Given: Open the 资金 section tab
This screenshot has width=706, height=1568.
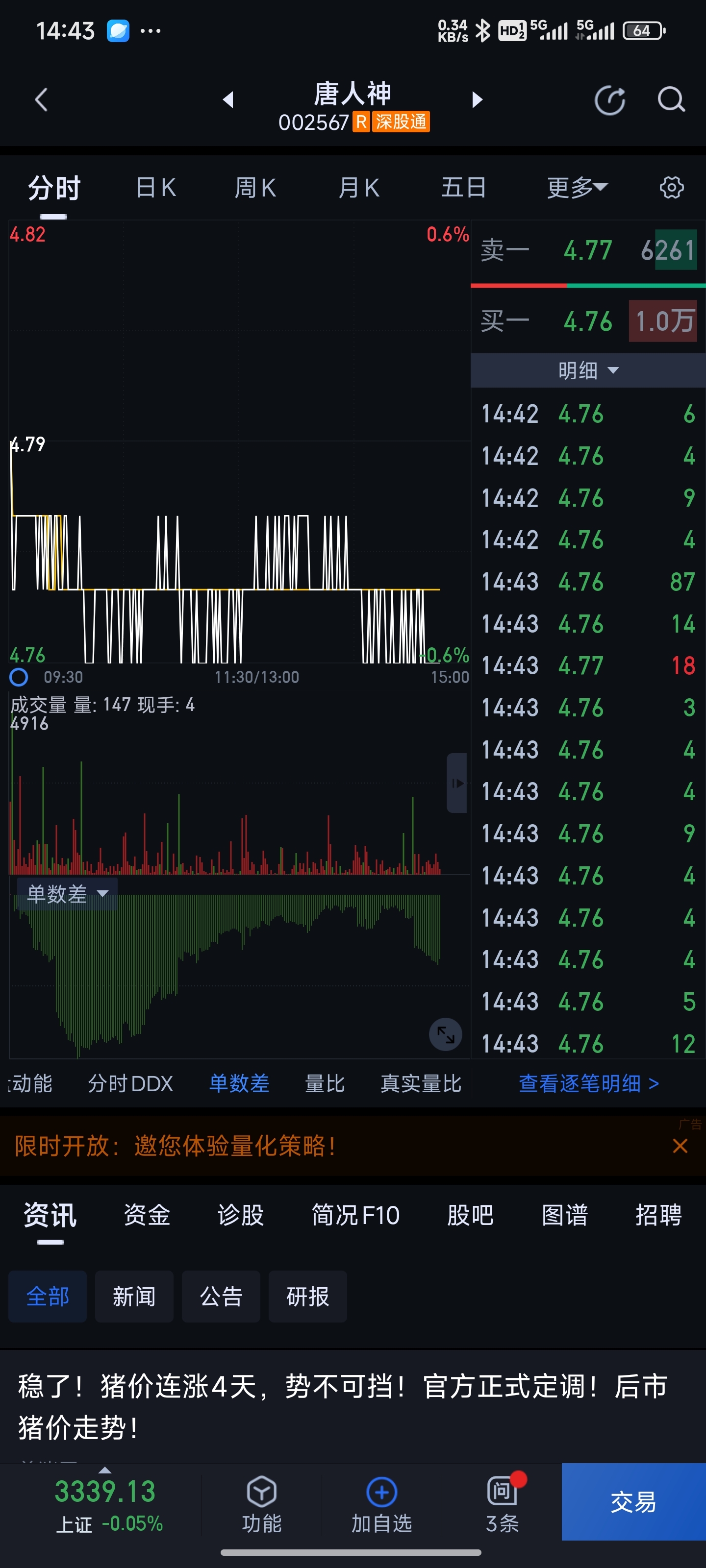Looking at the screenshot, I should 147,1215.
